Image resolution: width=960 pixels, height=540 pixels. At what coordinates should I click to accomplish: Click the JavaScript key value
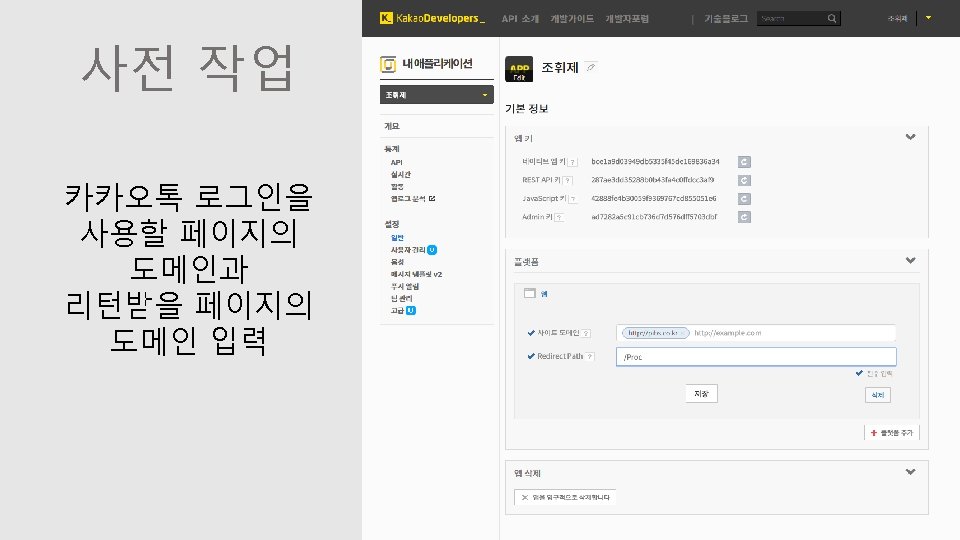[x=654, y=198]
